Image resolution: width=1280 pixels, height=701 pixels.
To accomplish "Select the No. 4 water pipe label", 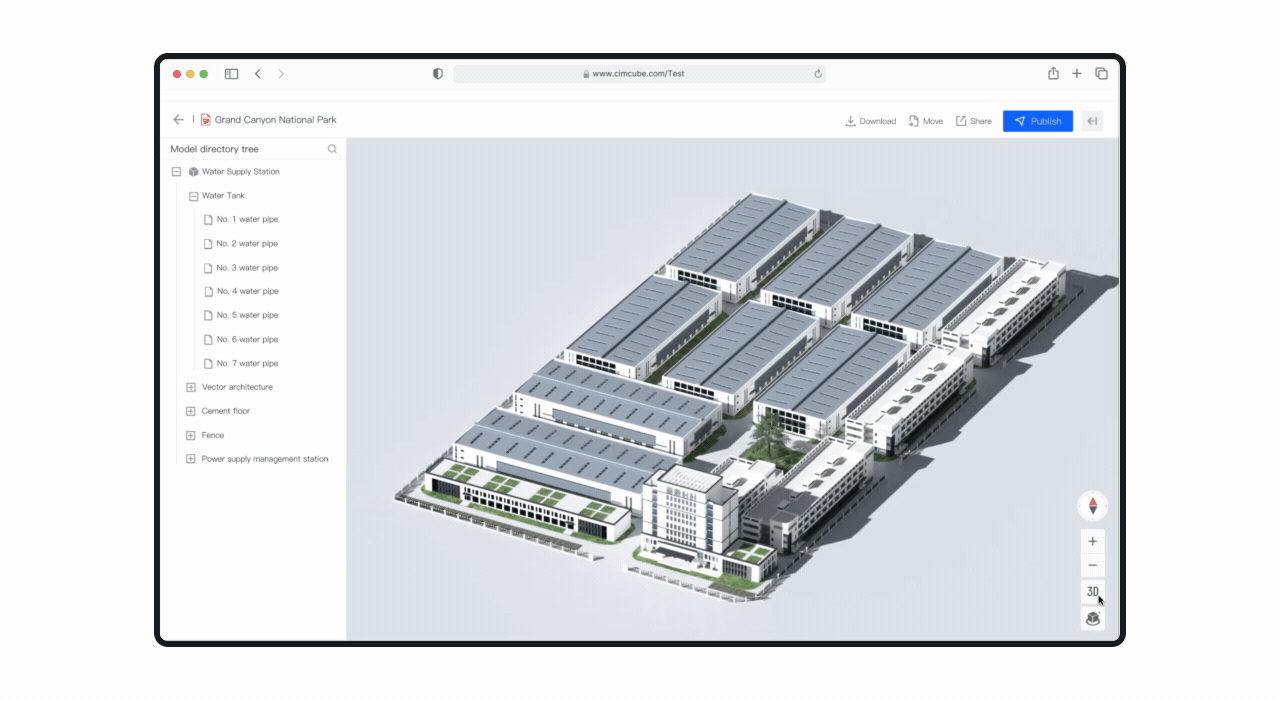I will click(247, 291).
